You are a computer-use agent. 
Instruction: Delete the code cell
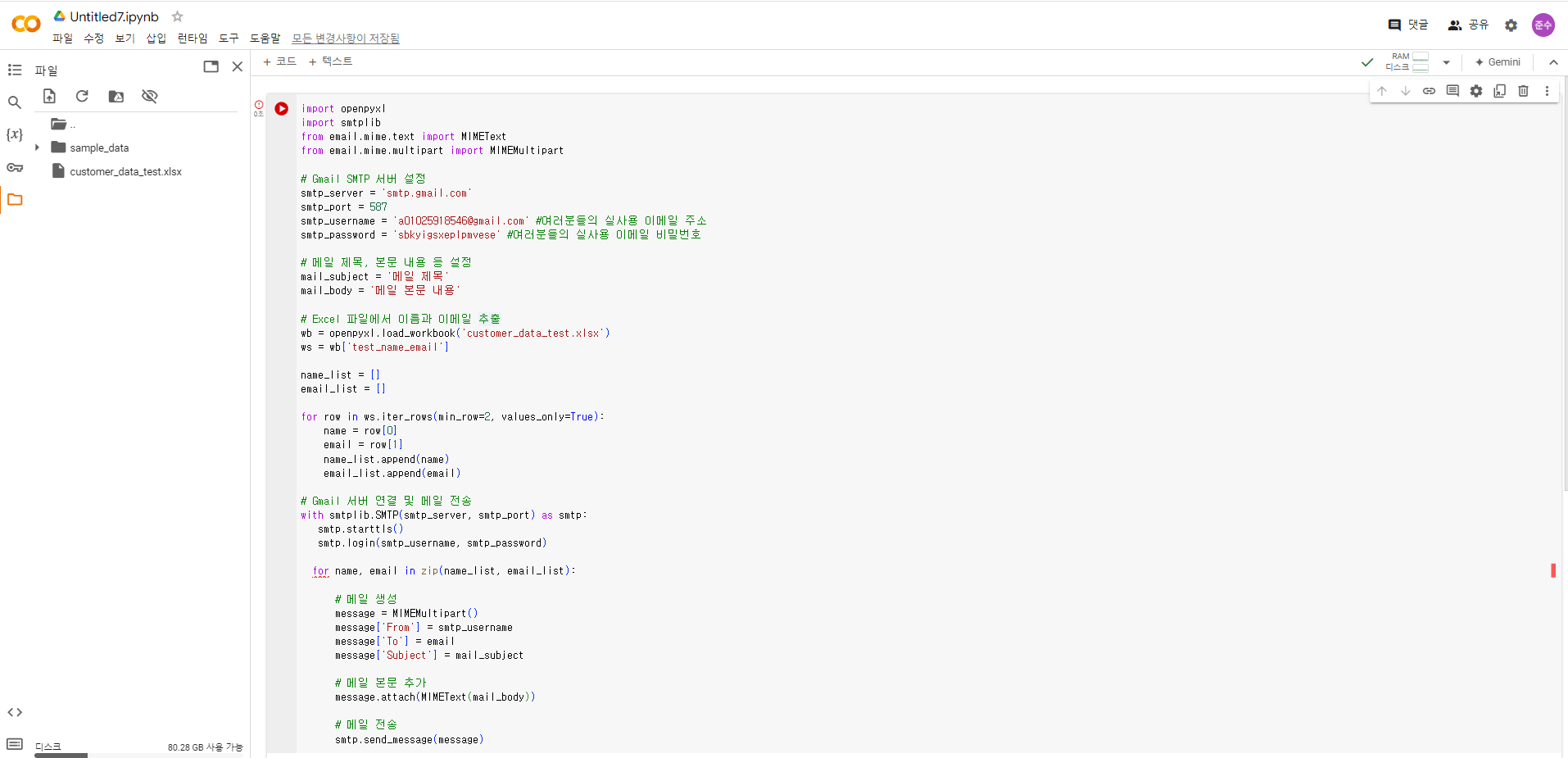pos(1524,91)
